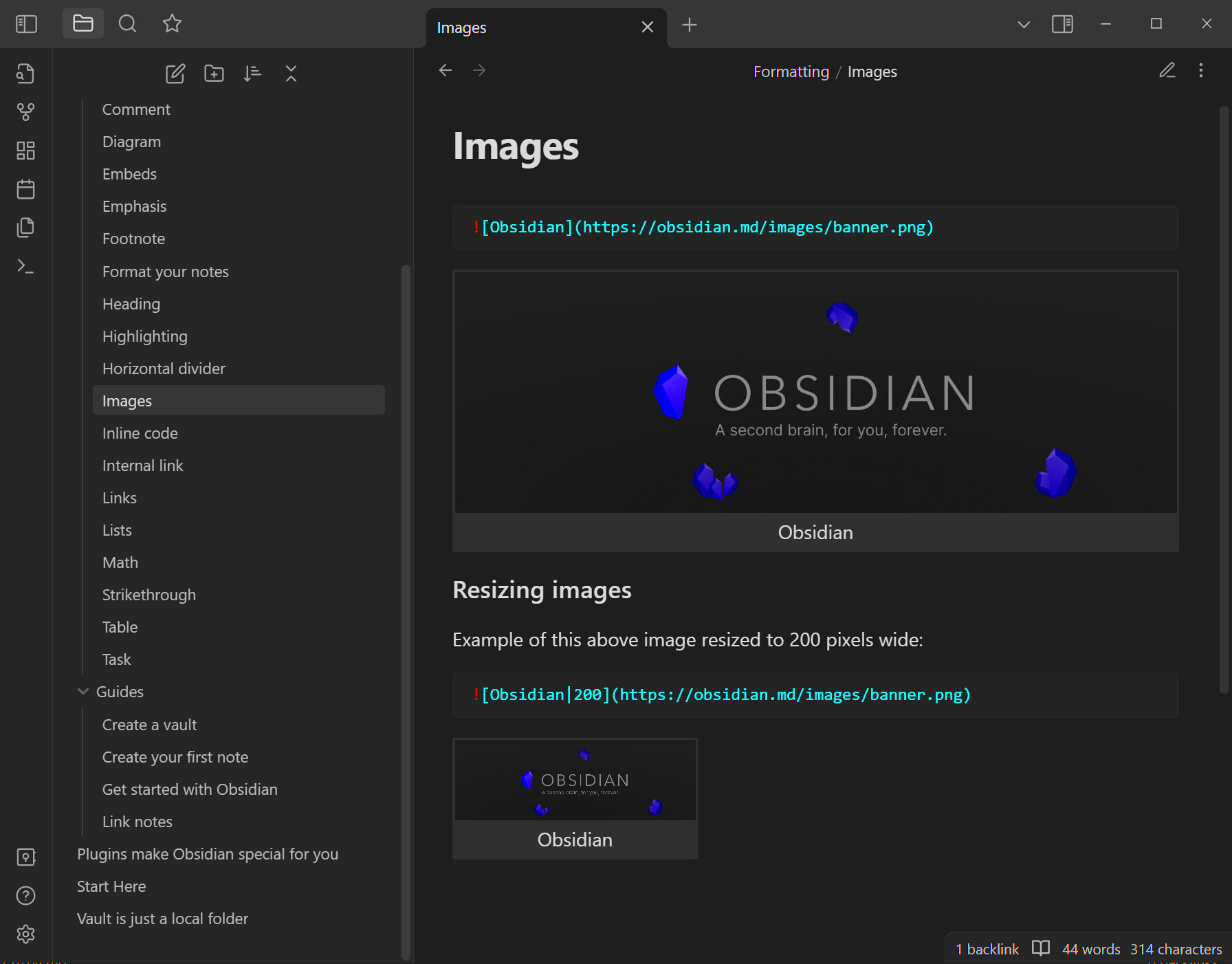Navigate back arrow
1232x964 pixels.
click(x=445, y=70)
